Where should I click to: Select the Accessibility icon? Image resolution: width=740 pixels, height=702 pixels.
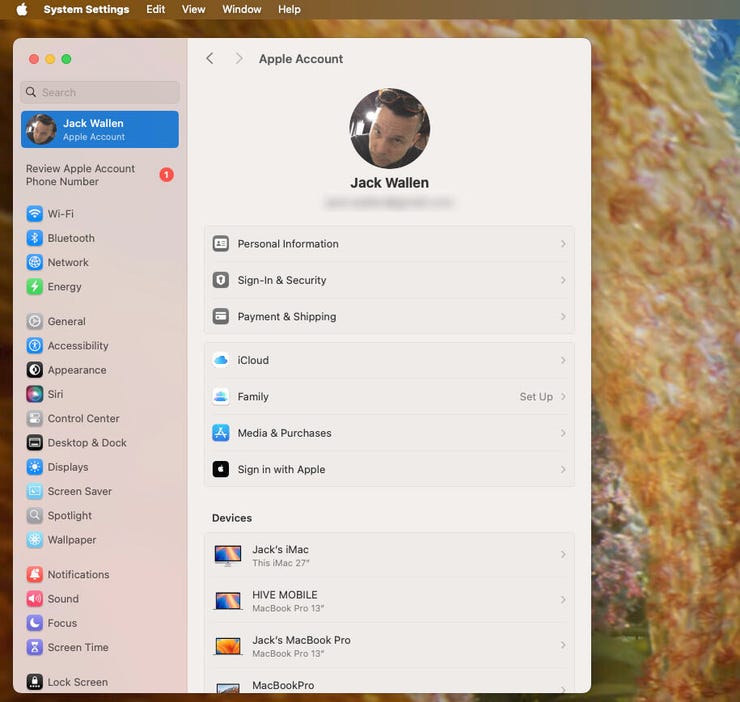[34, 346]
